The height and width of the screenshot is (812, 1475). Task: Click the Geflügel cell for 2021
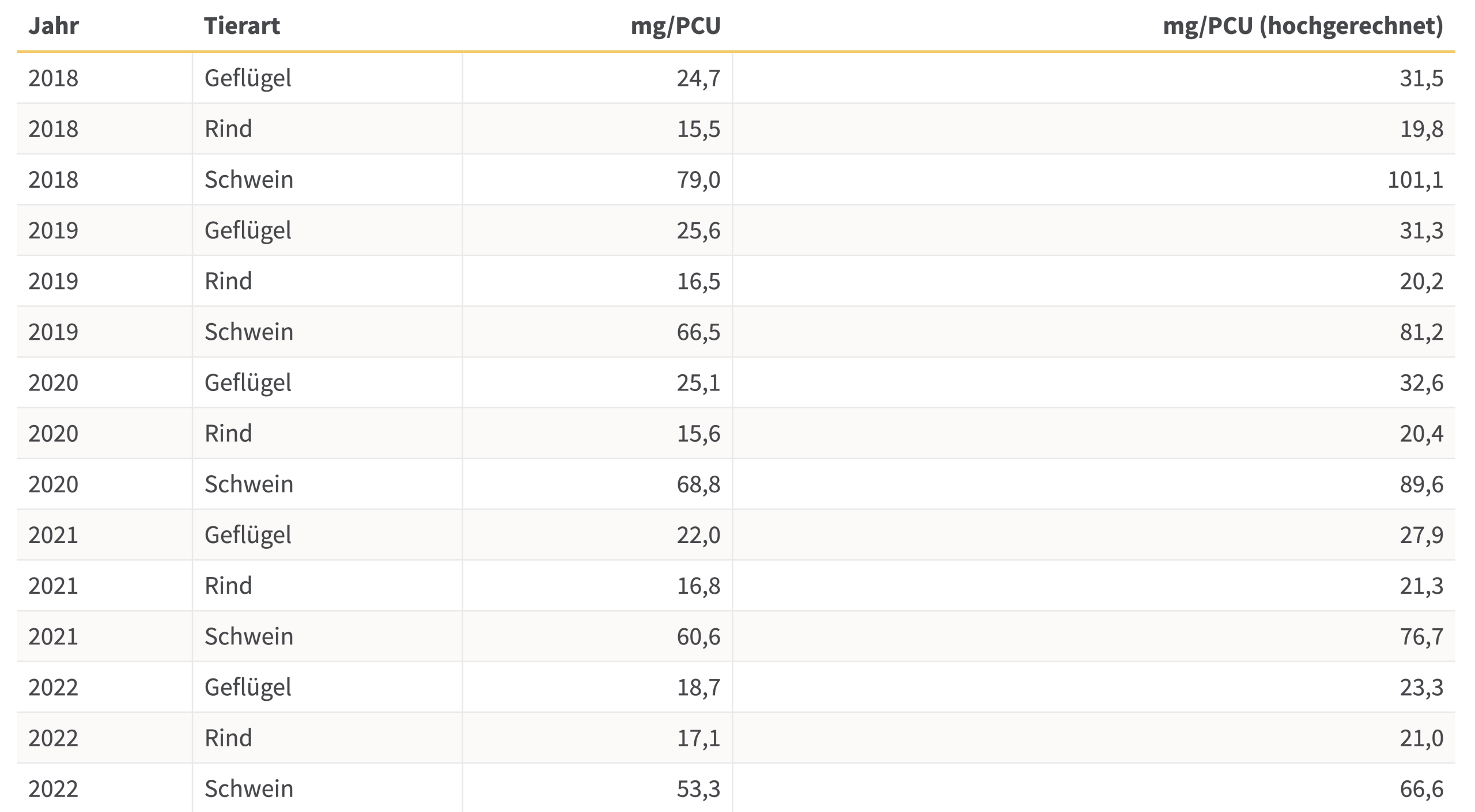[x=248, y=535]
